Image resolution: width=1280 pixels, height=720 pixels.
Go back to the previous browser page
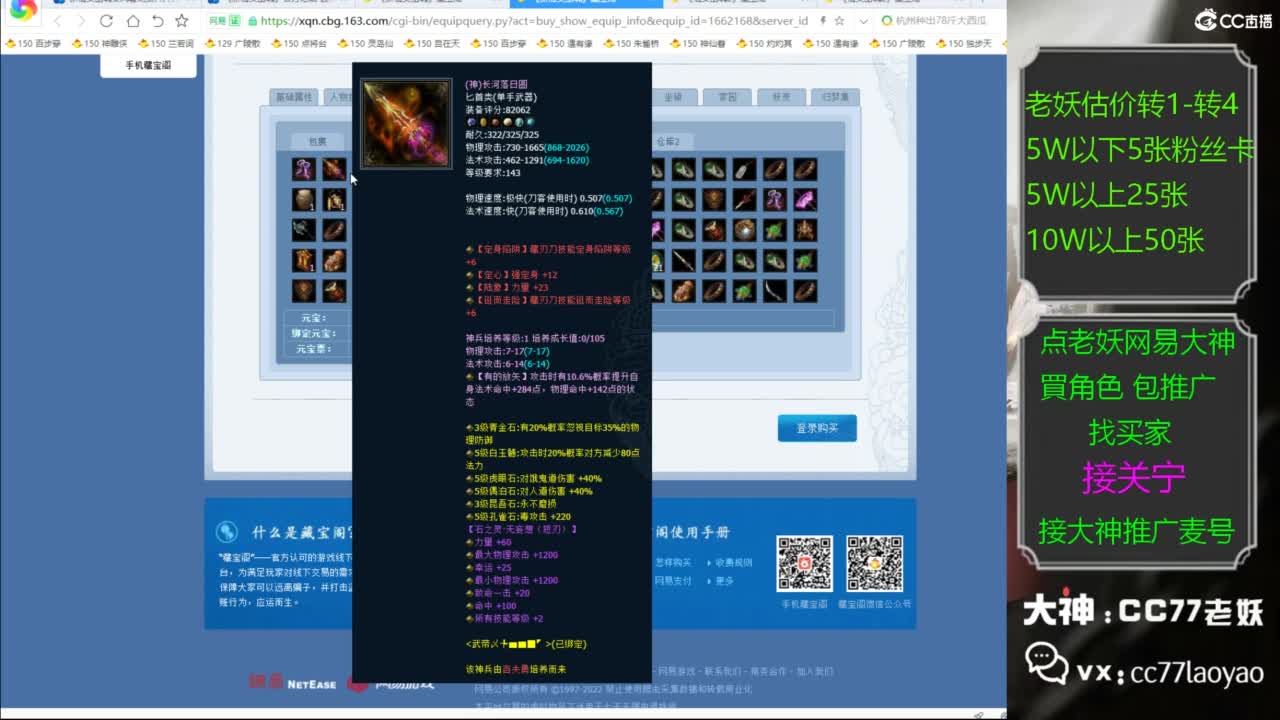coord(58,21)
